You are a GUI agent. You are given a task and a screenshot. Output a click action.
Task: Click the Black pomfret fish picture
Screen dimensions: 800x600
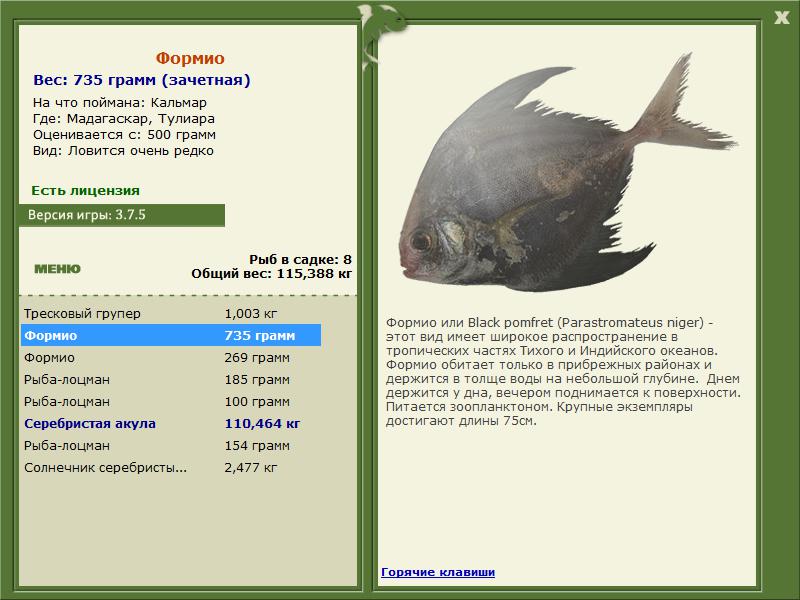[566, 173]
